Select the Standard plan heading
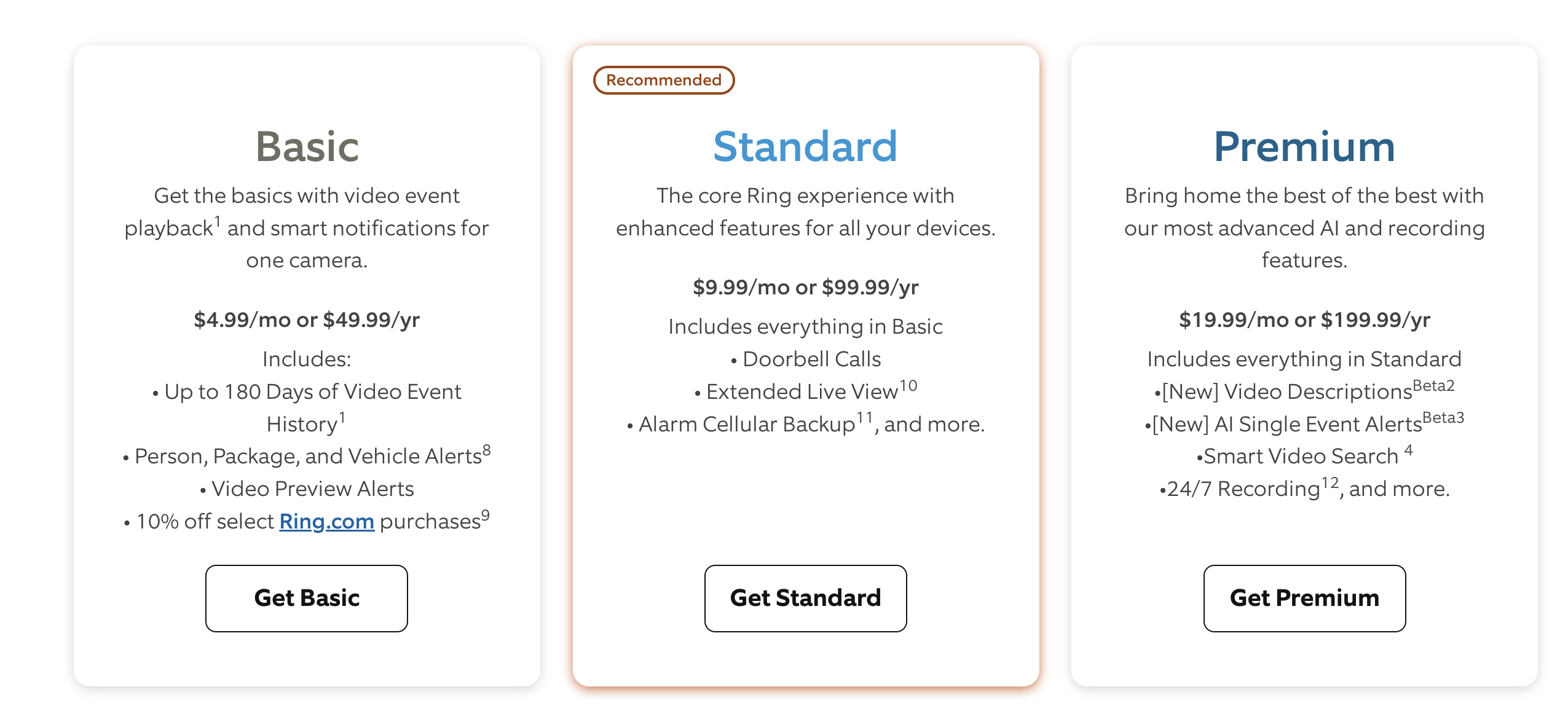 click(x=805, y=147)
